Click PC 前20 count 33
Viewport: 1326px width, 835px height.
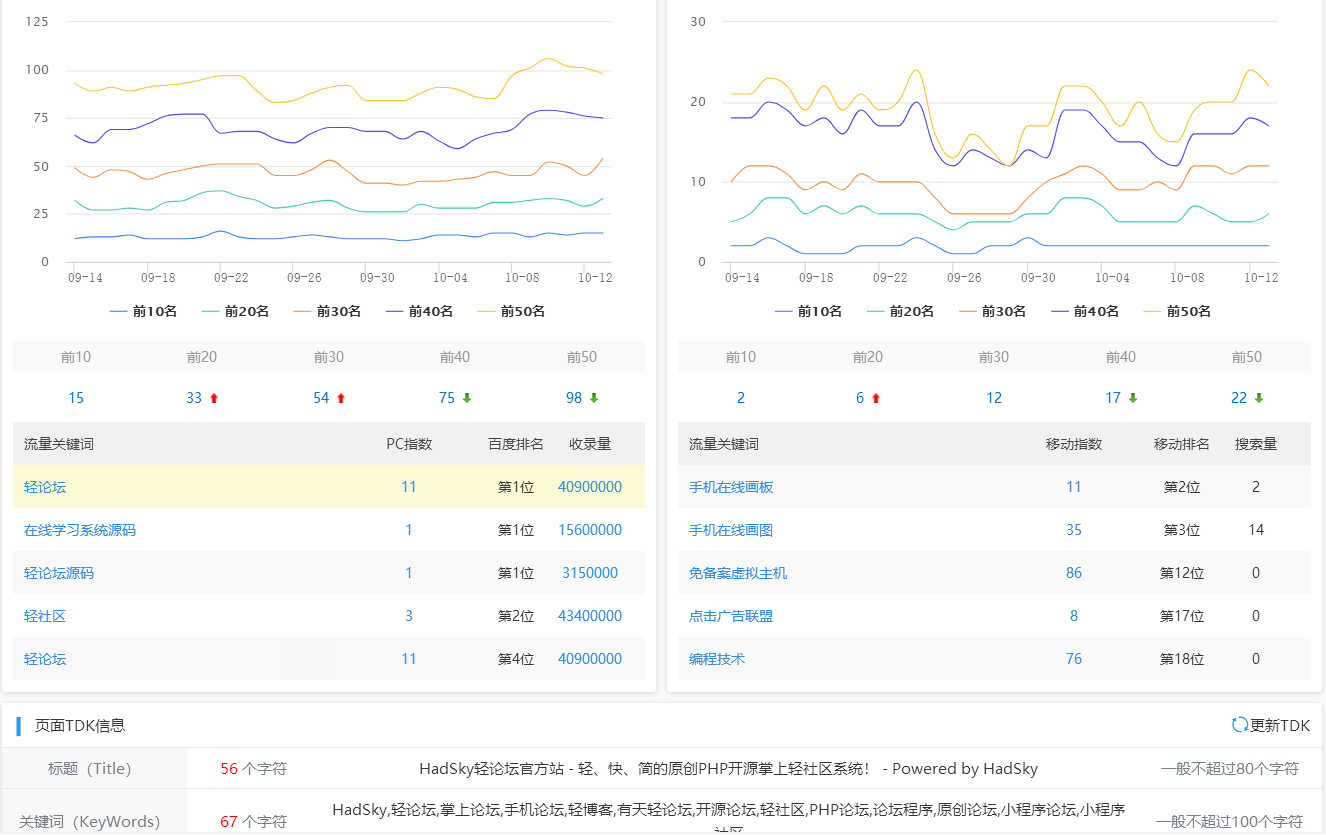pyautogui.click(x=194, y=398)
